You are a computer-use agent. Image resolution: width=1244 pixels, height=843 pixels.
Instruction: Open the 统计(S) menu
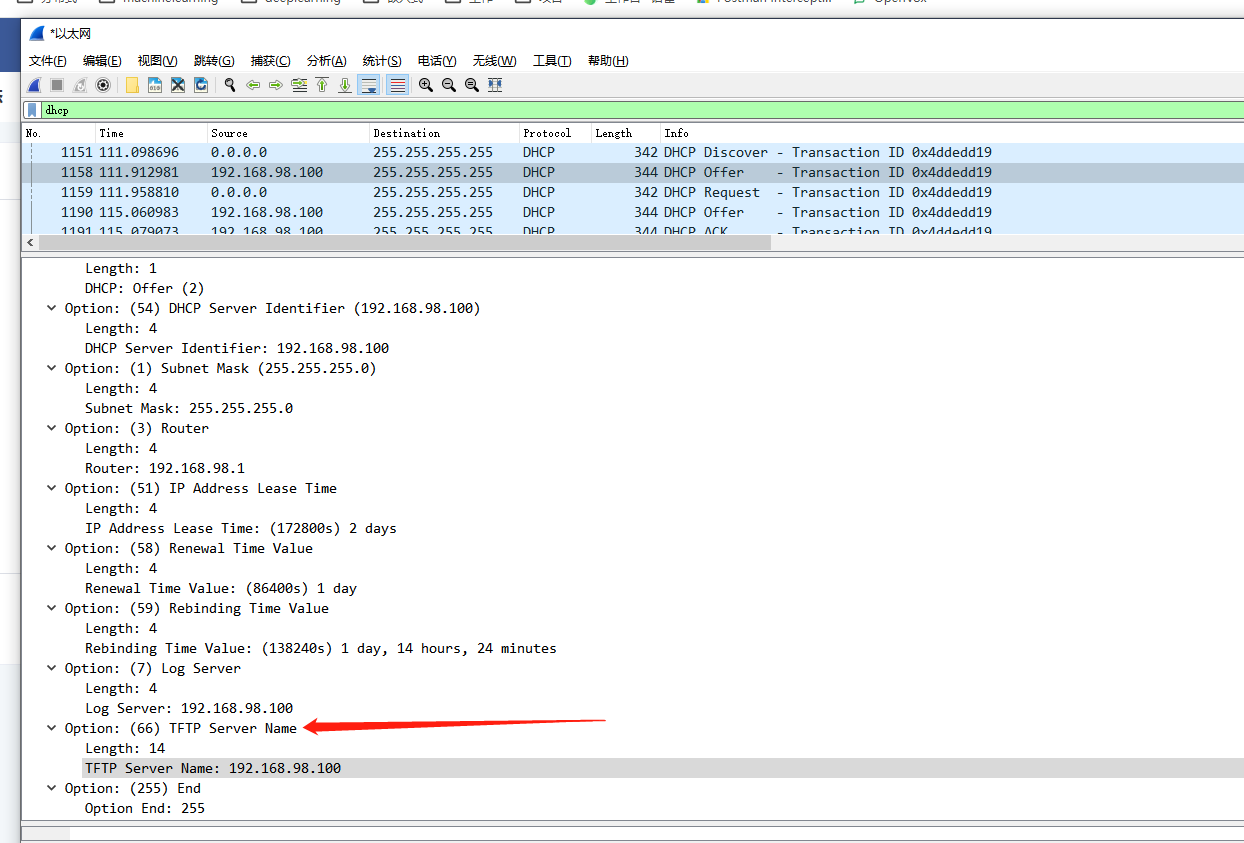(382, 61)
